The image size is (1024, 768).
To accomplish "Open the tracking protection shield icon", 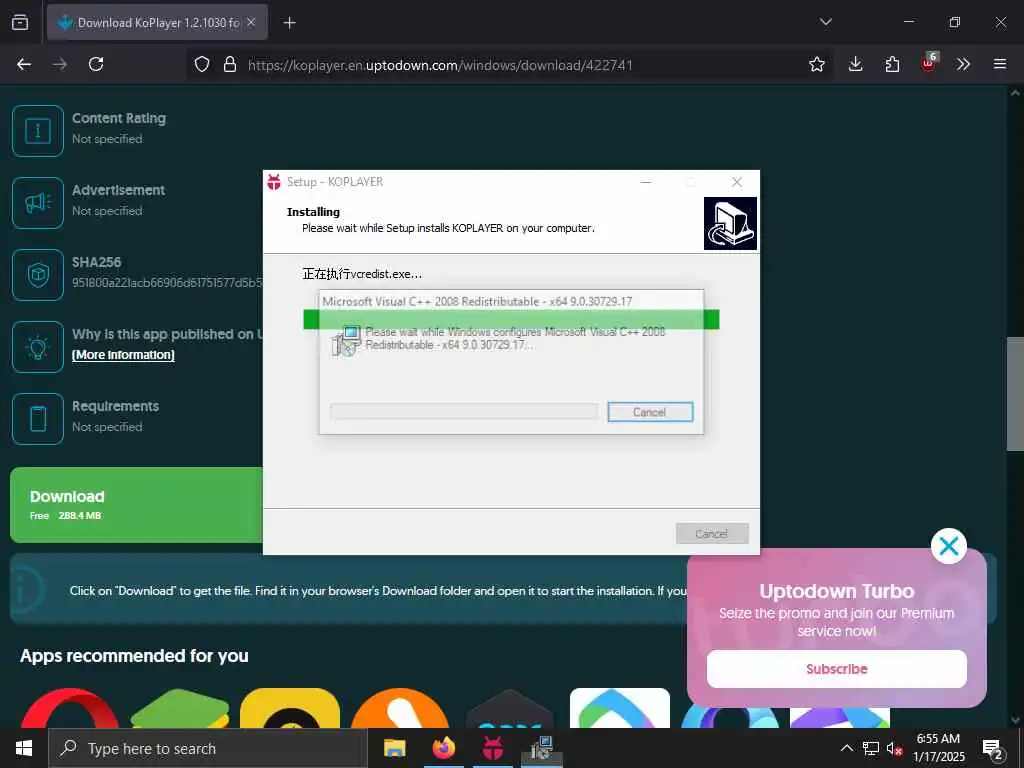I will [202, 64].
